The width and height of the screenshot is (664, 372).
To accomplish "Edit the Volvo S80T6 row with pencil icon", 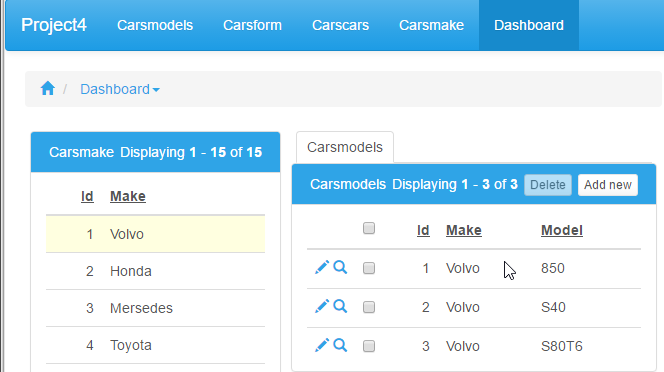I will coord(321,345).
